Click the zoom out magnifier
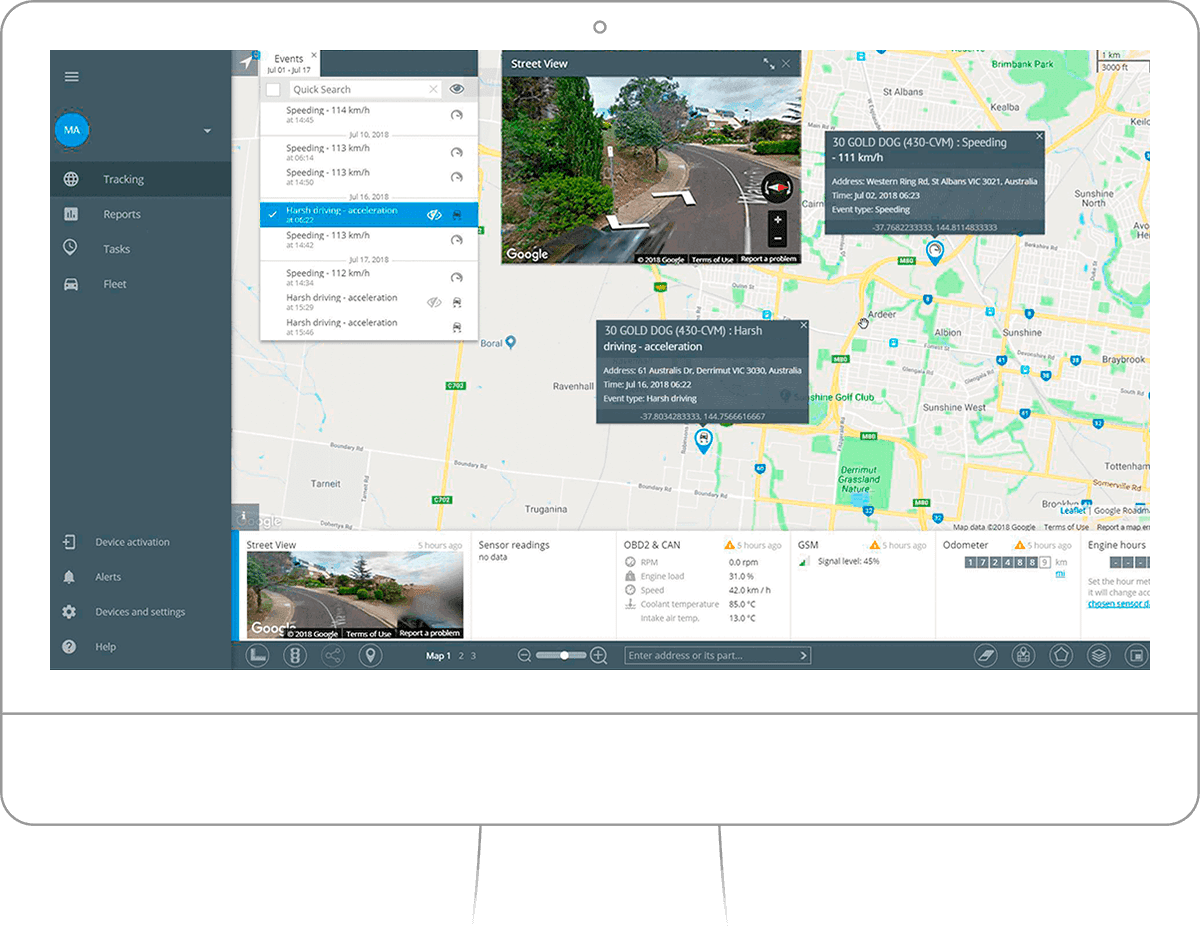Viewport: 1200px width, 933px height. click(x=525, y=656)
